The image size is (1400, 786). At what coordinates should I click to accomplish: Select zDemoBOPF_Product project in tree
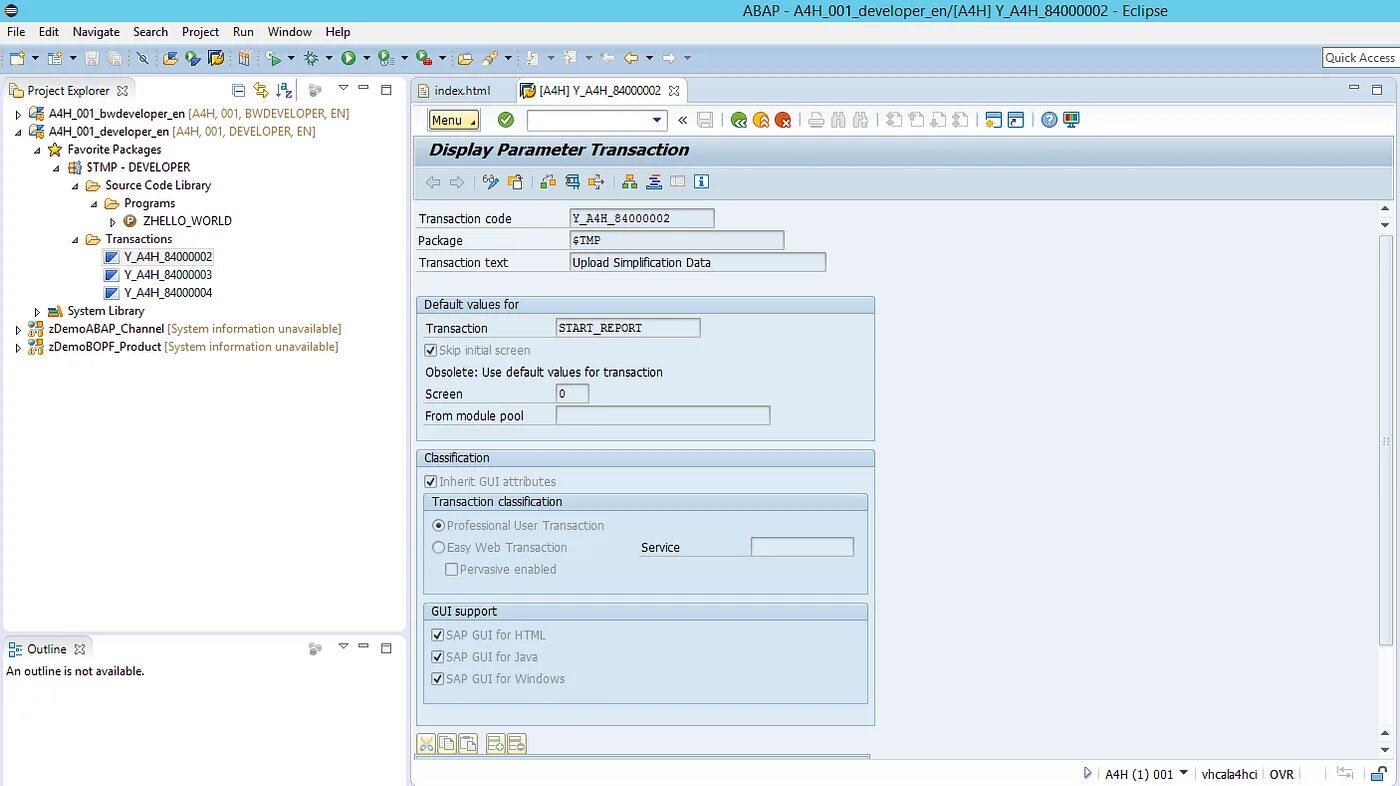coord(105,347)
